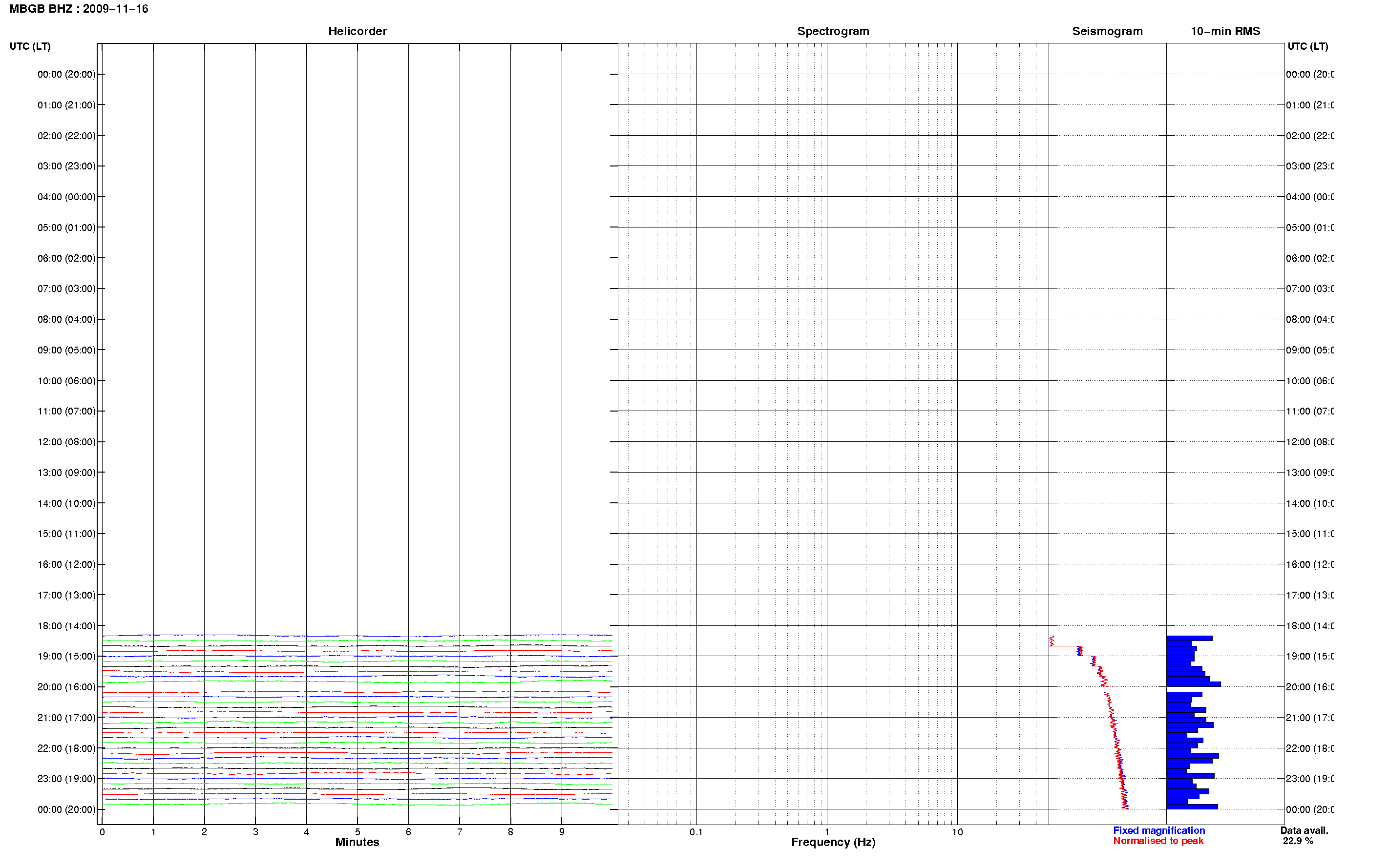Click minute tick label 5 on Helicorder axis
The height and width of the screenshot is (868, 1389).
tap(358, 832)
